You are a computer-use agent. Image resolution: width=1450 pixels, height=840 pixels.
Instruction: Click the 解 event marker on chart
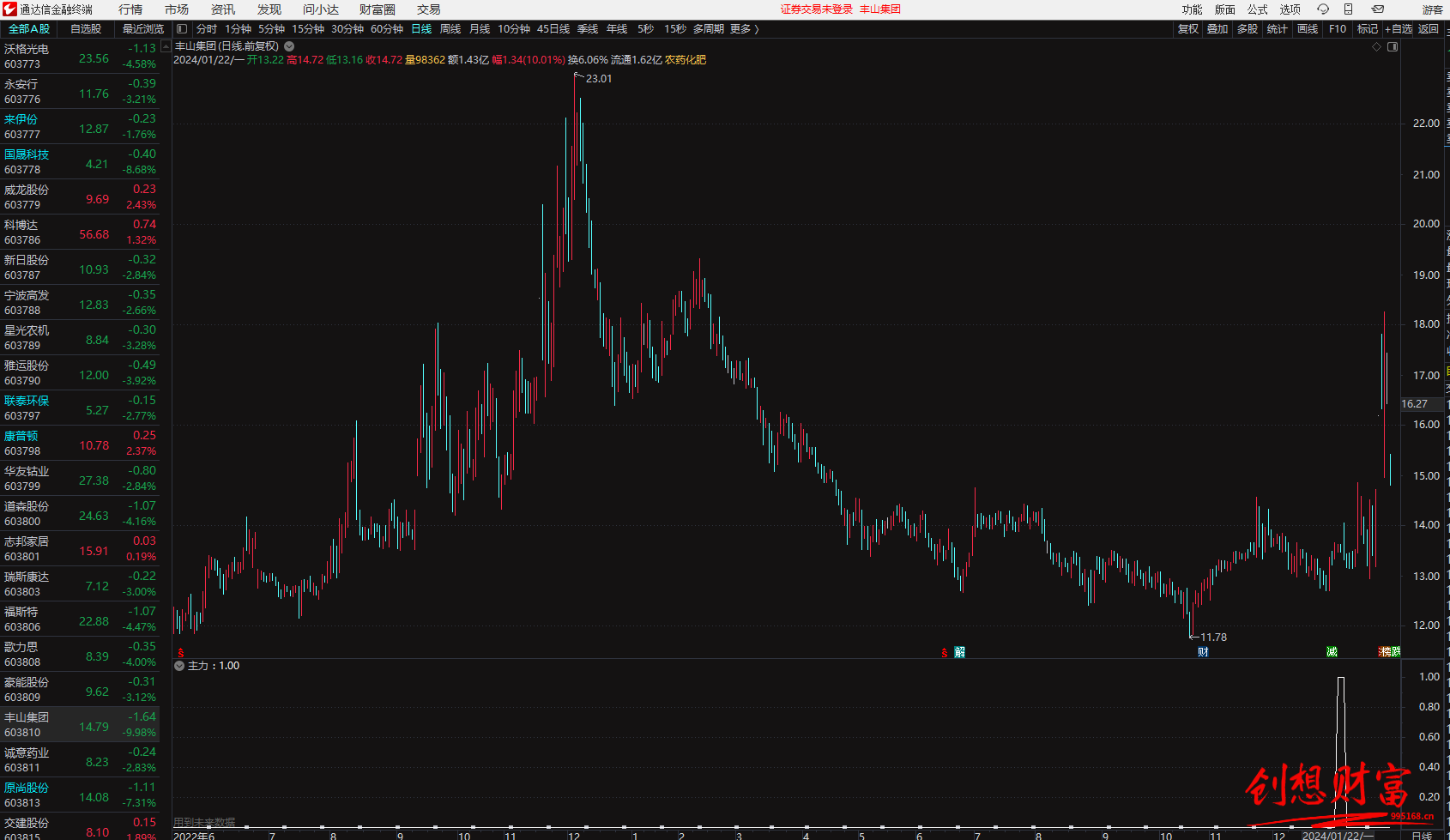[959, 653]
